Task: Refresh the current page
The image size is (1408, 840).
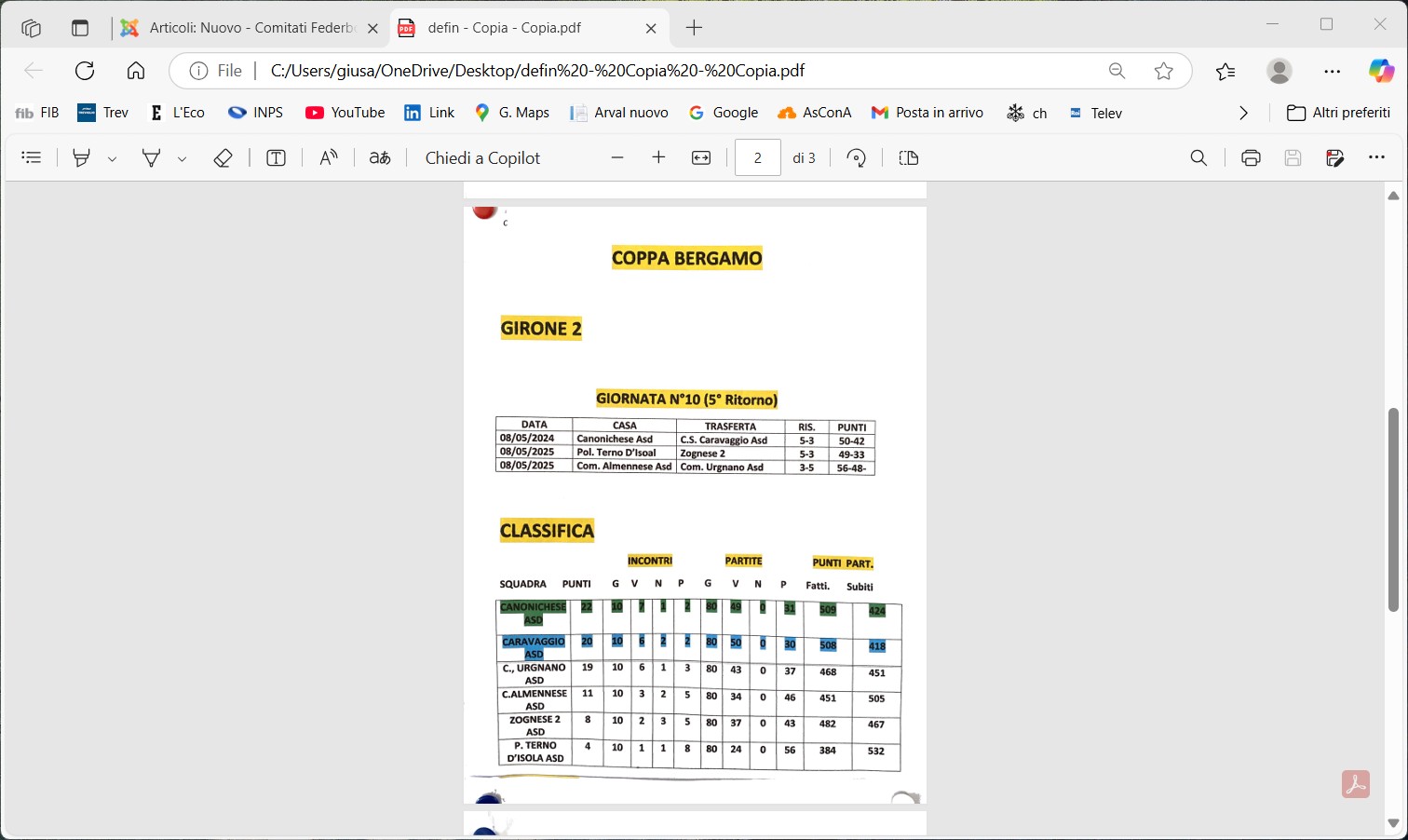Action: 85,71
